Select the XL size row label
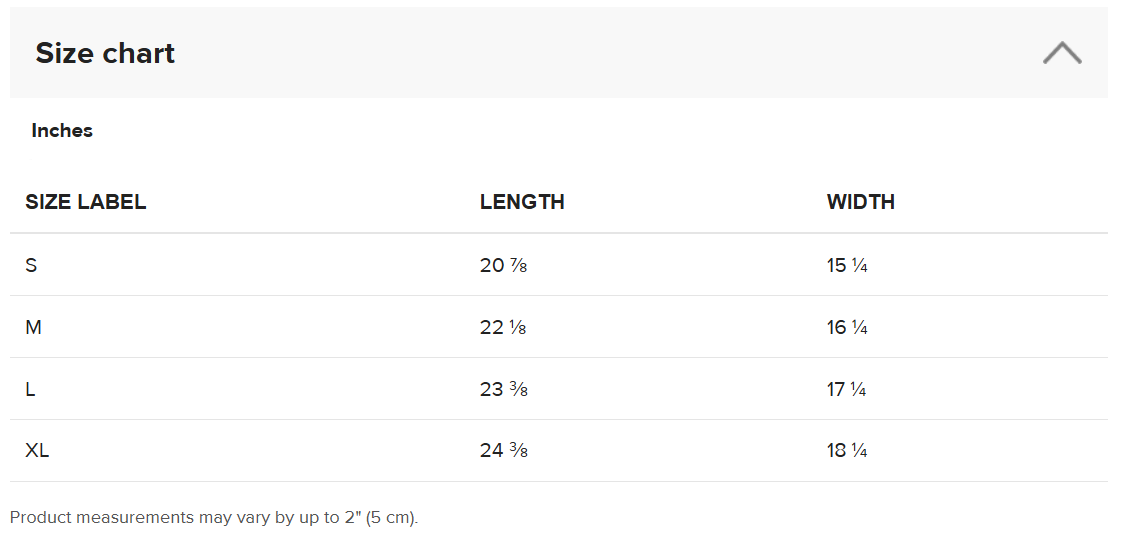 click(37, 451)
